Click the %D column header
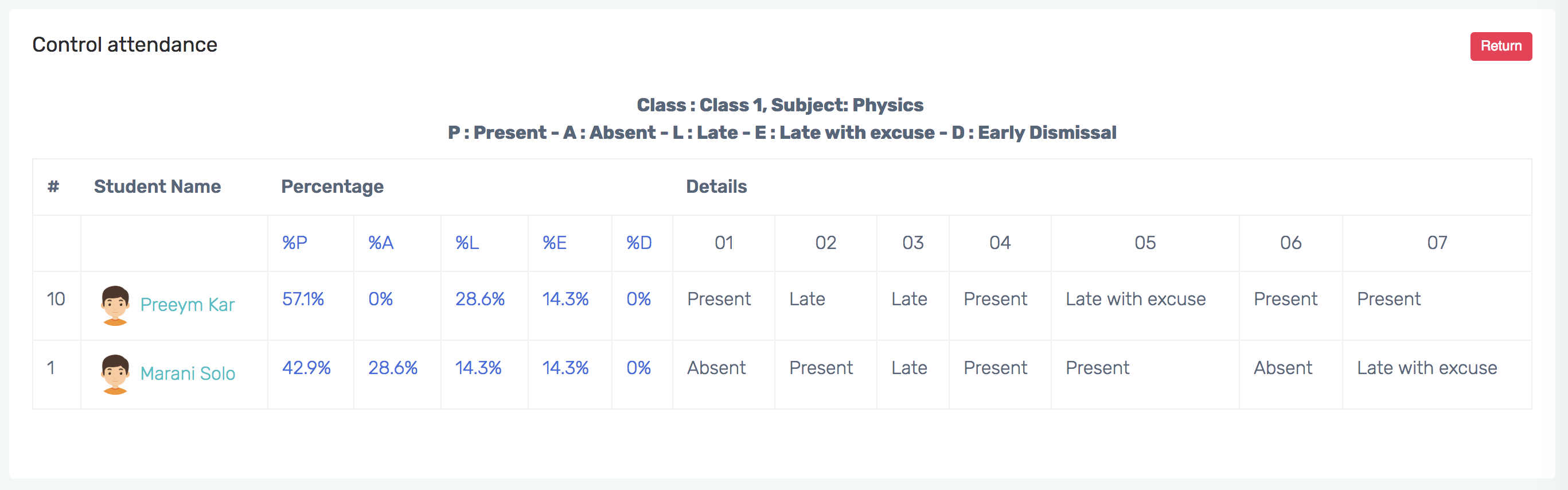The width and height of the screenshot is (1568, 490). click(x=638, y=243)
